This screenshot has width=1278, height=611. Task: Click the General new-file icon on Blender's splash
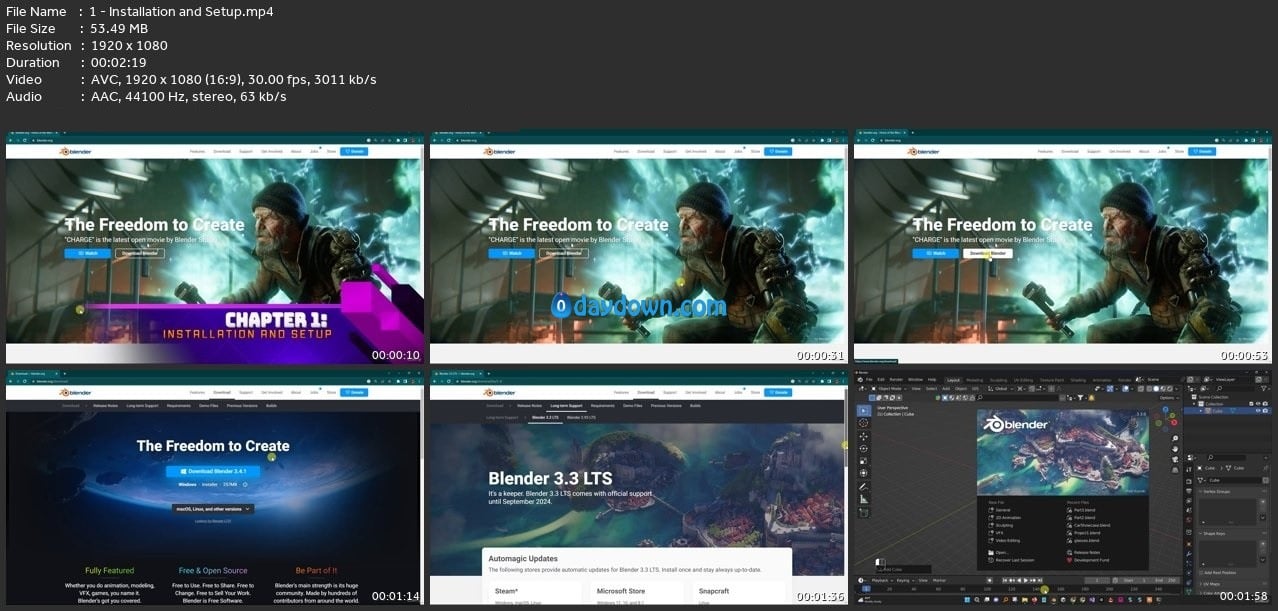pyautogui.click(x=990, y=510)
